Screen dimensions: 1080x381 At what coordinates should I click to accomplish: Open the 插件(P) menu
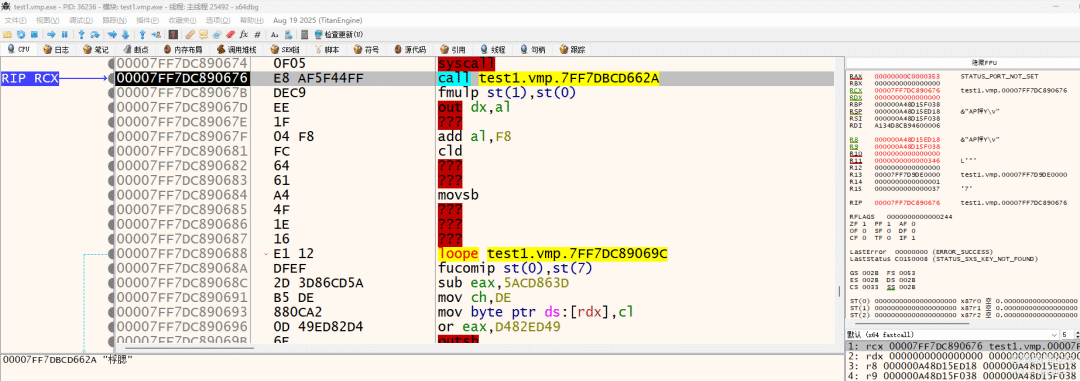coord(147,20)
